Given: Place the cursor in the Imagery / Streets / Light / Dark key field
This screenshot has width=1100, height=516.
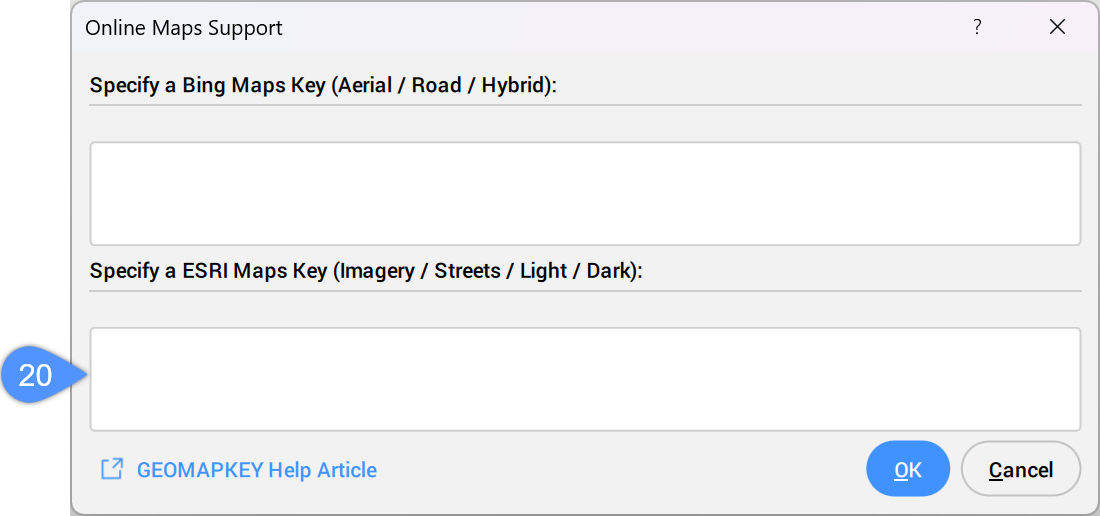Looking at the screenshot, I should click(585, 379).
